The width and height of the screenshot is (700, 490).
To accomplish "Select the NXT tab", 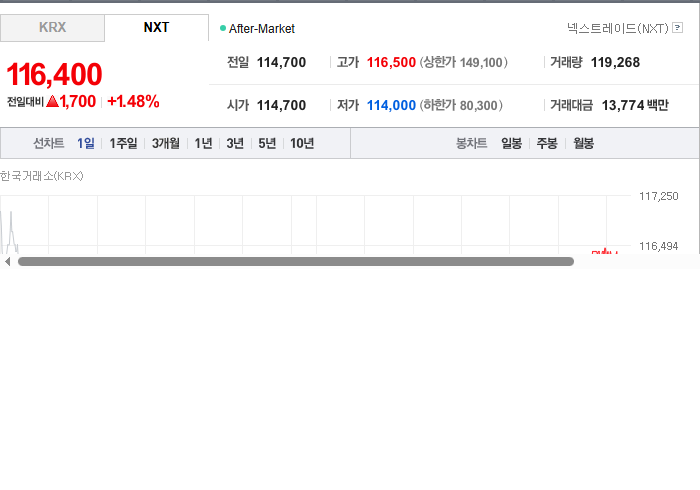I will 156,28.
